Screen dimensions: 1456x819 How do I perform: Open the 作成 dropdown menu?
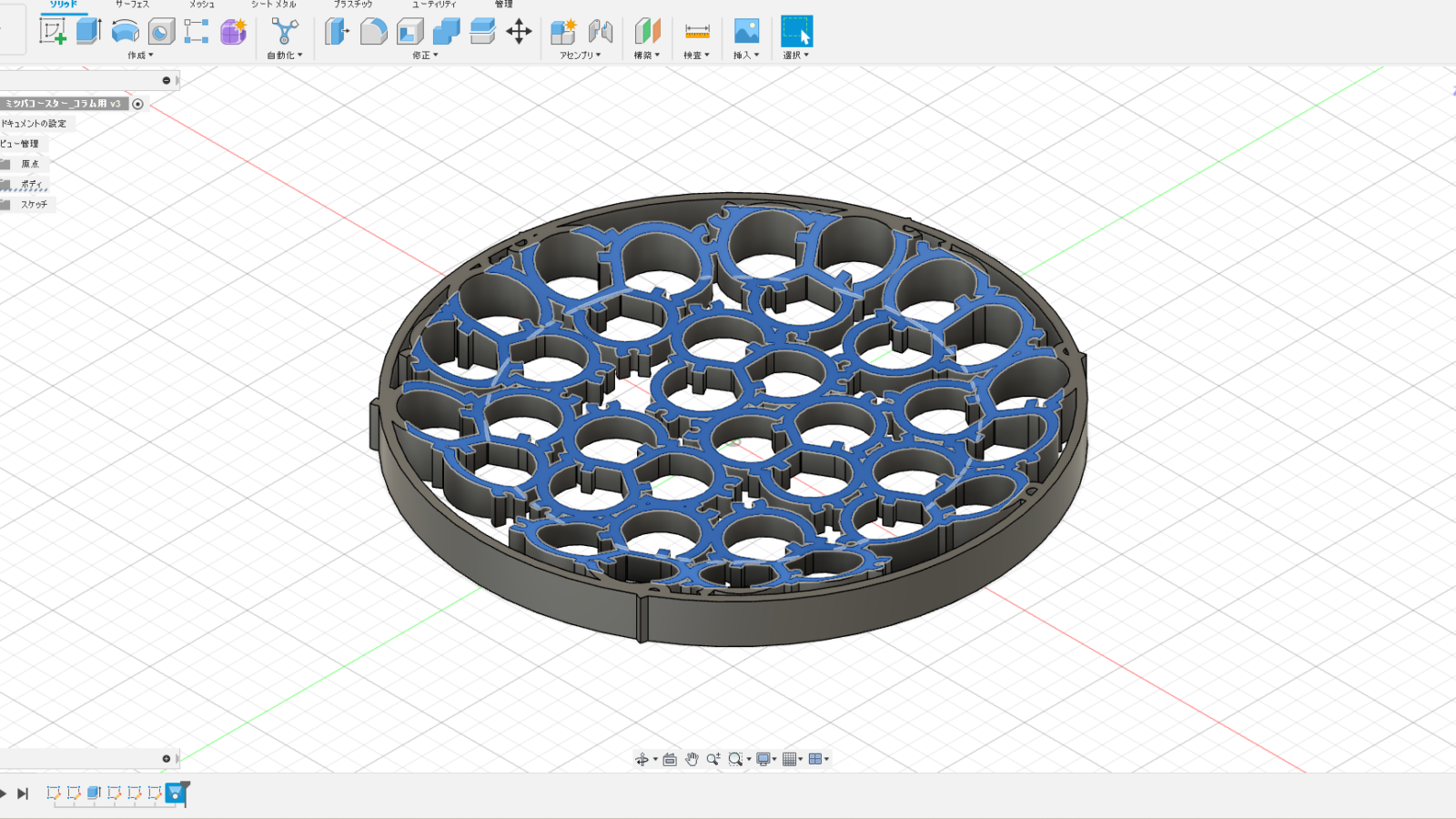click(x=140, y=56)
